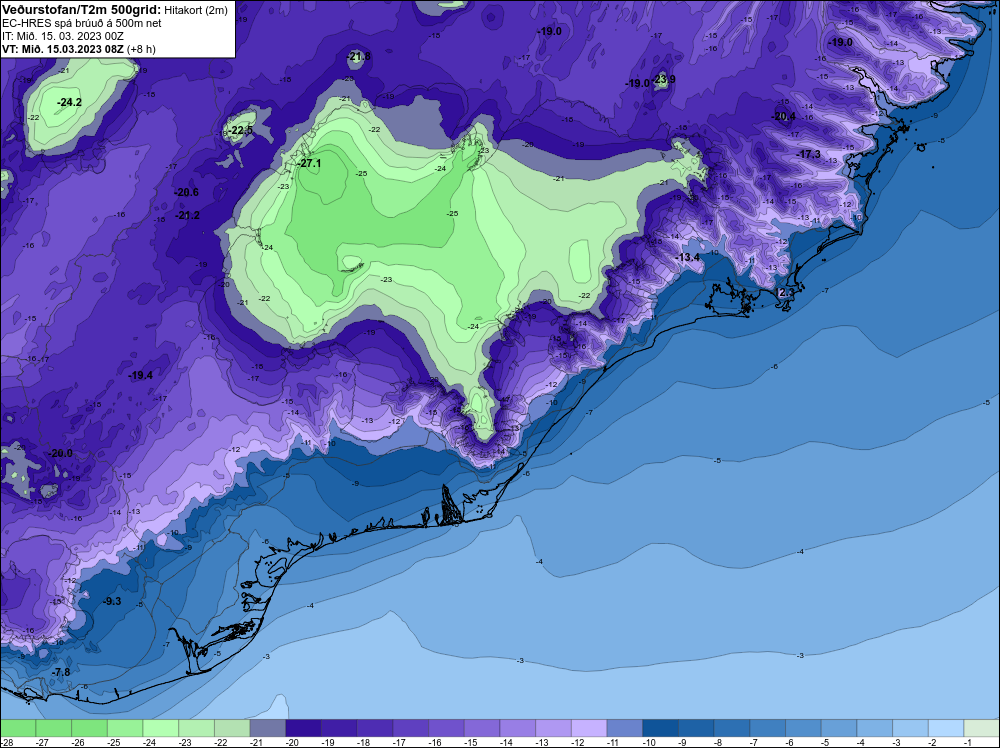Click the -26 legend scale label

77,742
